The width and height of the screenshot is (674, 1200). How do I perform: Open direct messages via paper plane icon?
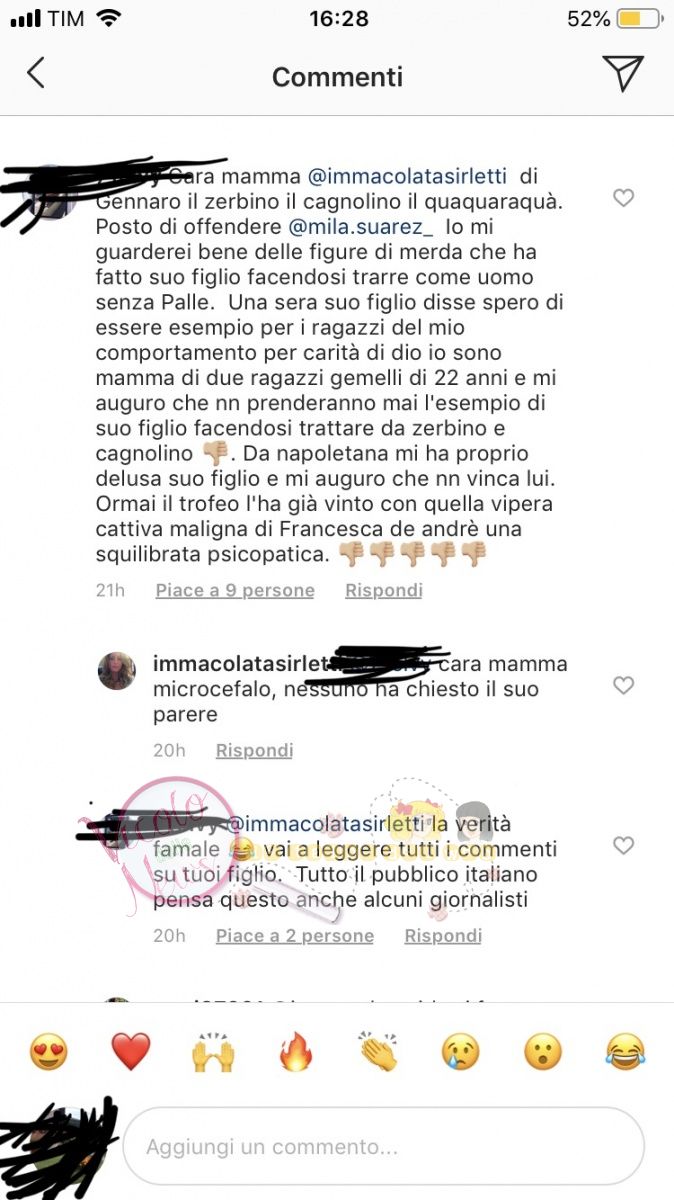pyautogui.click(x=622, y=73)
